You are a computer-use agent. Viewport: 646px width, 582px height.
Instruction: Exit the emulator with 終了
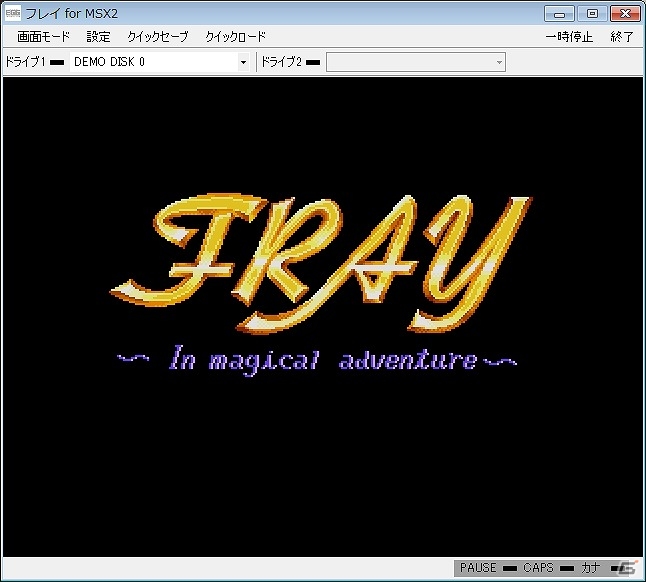[x=622, y=37]
